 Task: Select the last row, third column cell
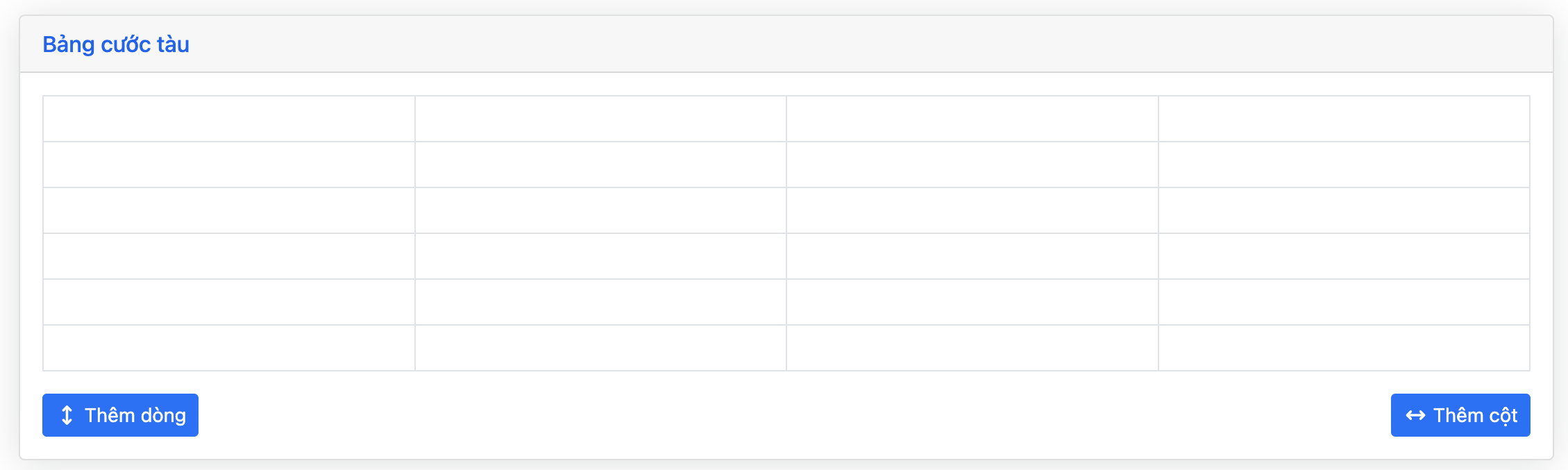972,348
